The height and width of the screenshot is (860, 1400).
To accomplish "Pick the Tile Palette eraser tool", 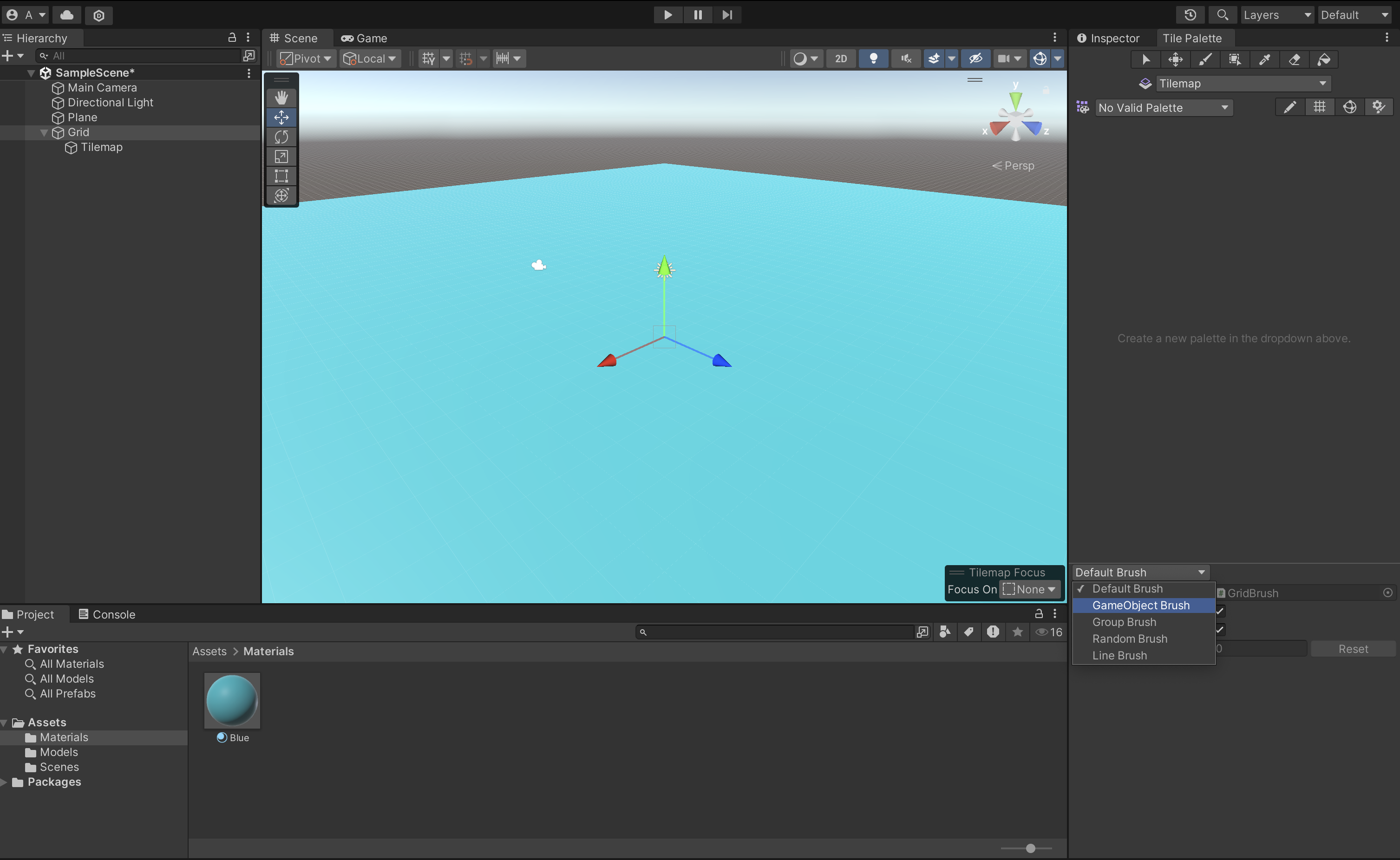I will [1294, 59].
